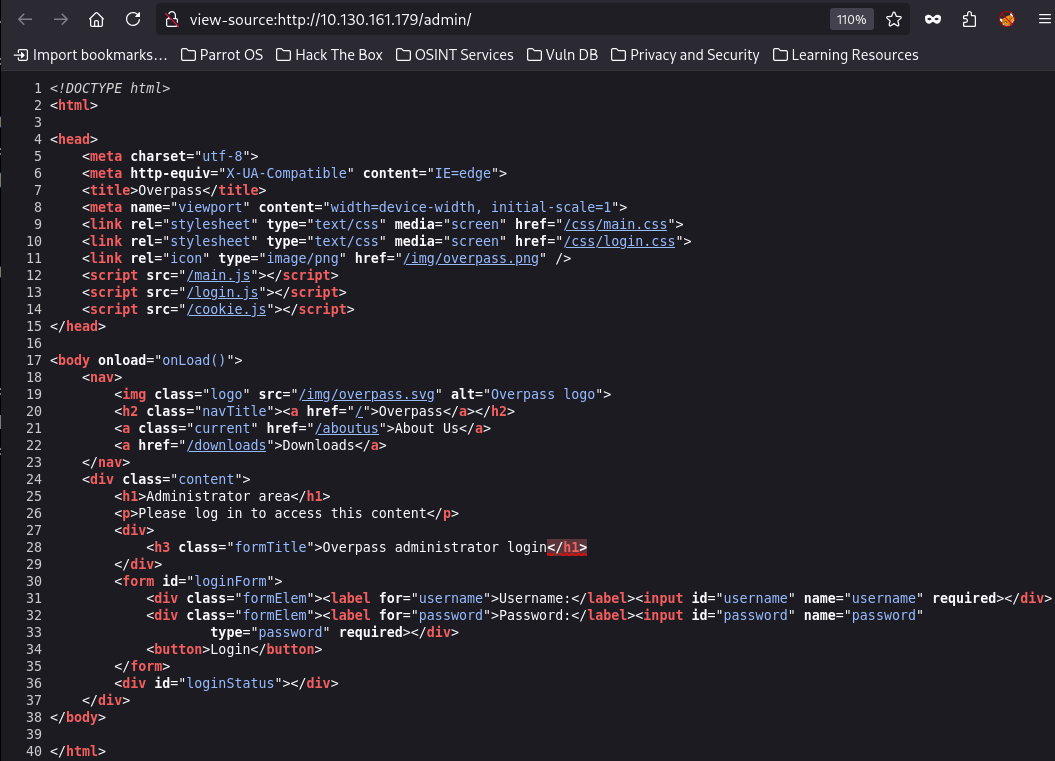Open the OSINT Services bookmarks folder

(x=455, y=55)
